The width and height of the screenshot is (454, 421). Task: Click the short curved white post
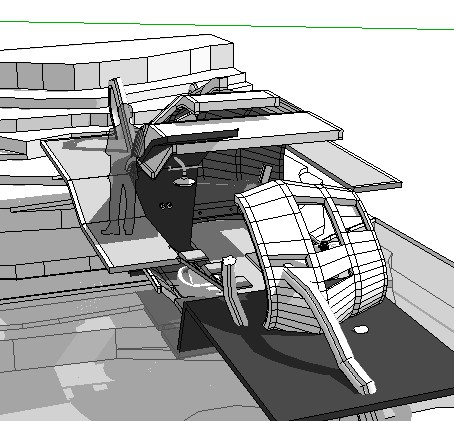coord(234,291)
